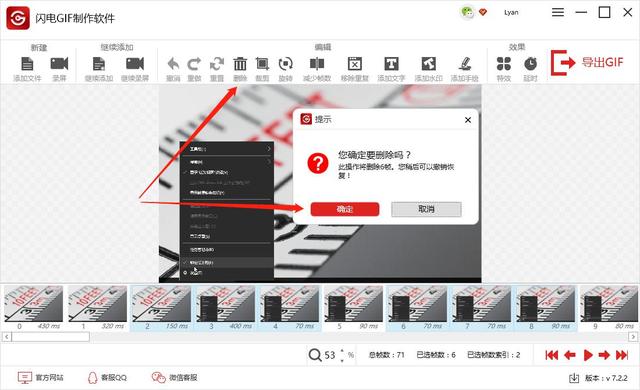
Task: Decrease zoom with the down stepper arrow
Action: (342, 360)
